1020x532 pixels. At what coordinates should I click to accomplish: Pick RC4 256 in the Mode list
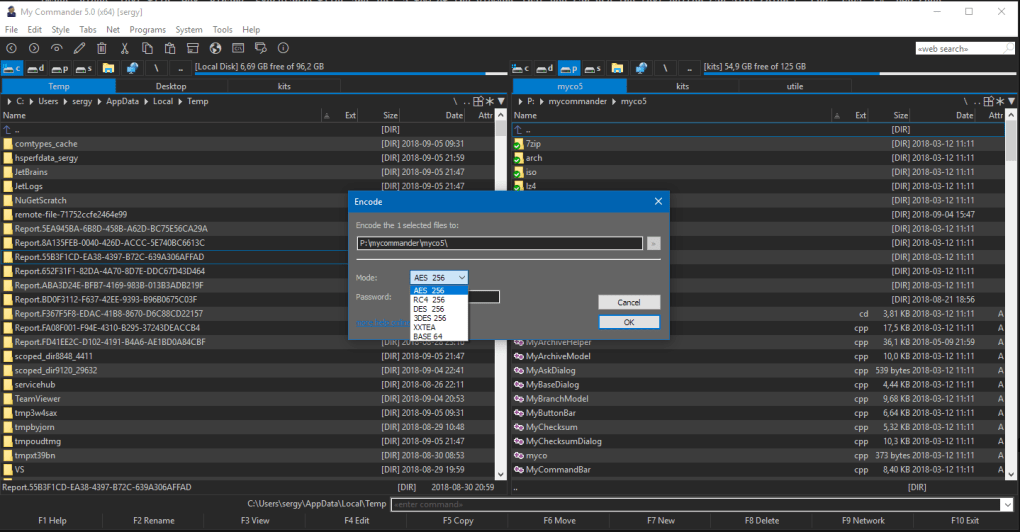click(x=430, y=299)
